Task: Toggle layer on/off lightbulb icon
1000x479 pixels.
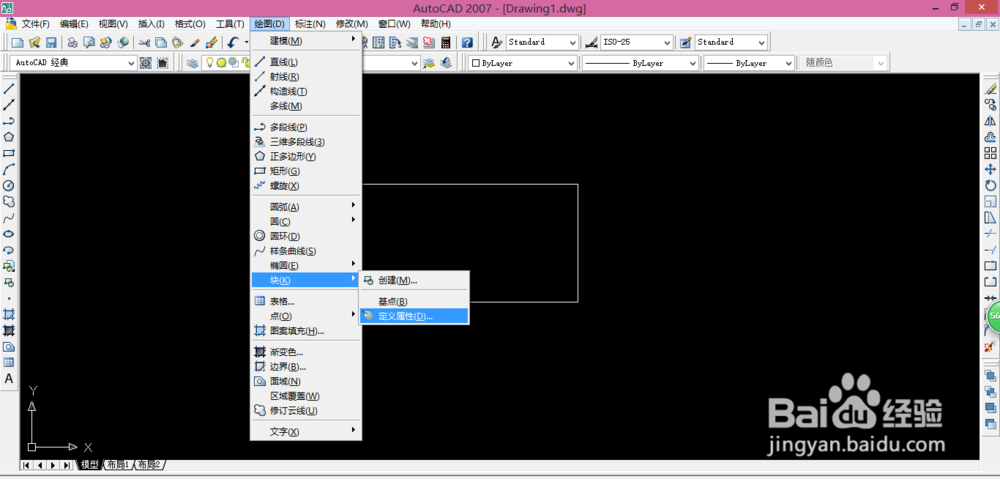Action: click(209, 63)
